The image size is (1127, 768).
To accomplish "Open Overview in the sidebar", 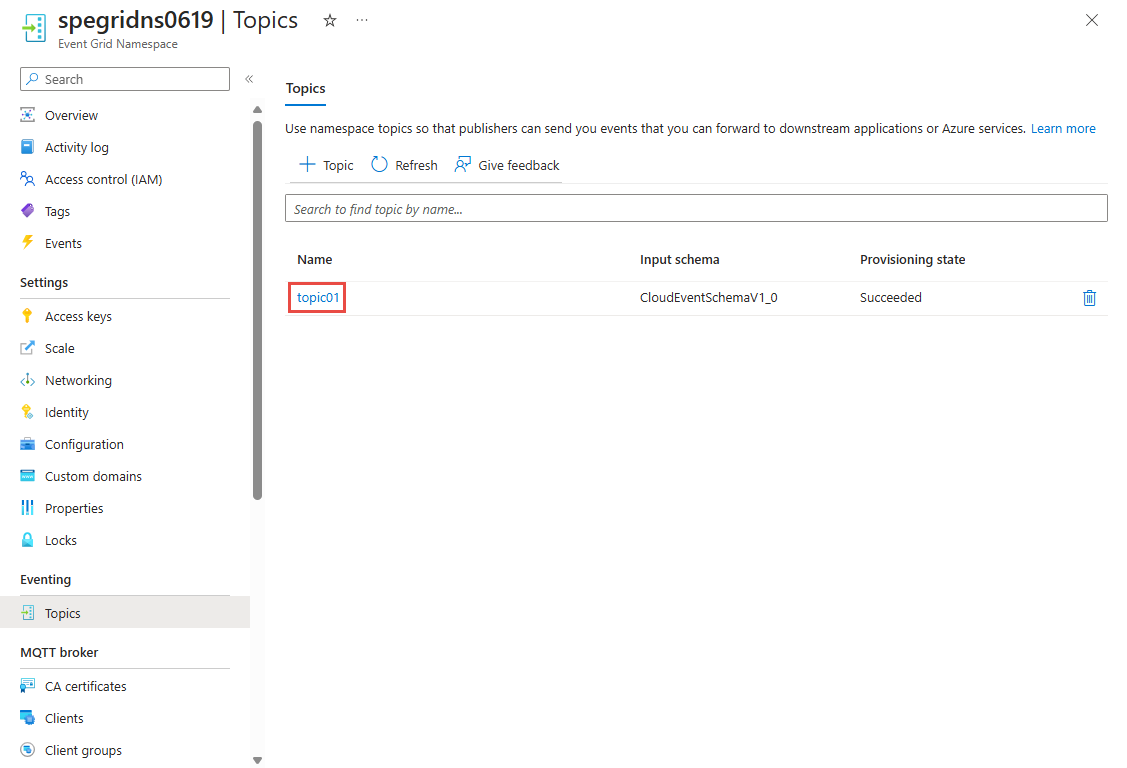I will [71, 115].
